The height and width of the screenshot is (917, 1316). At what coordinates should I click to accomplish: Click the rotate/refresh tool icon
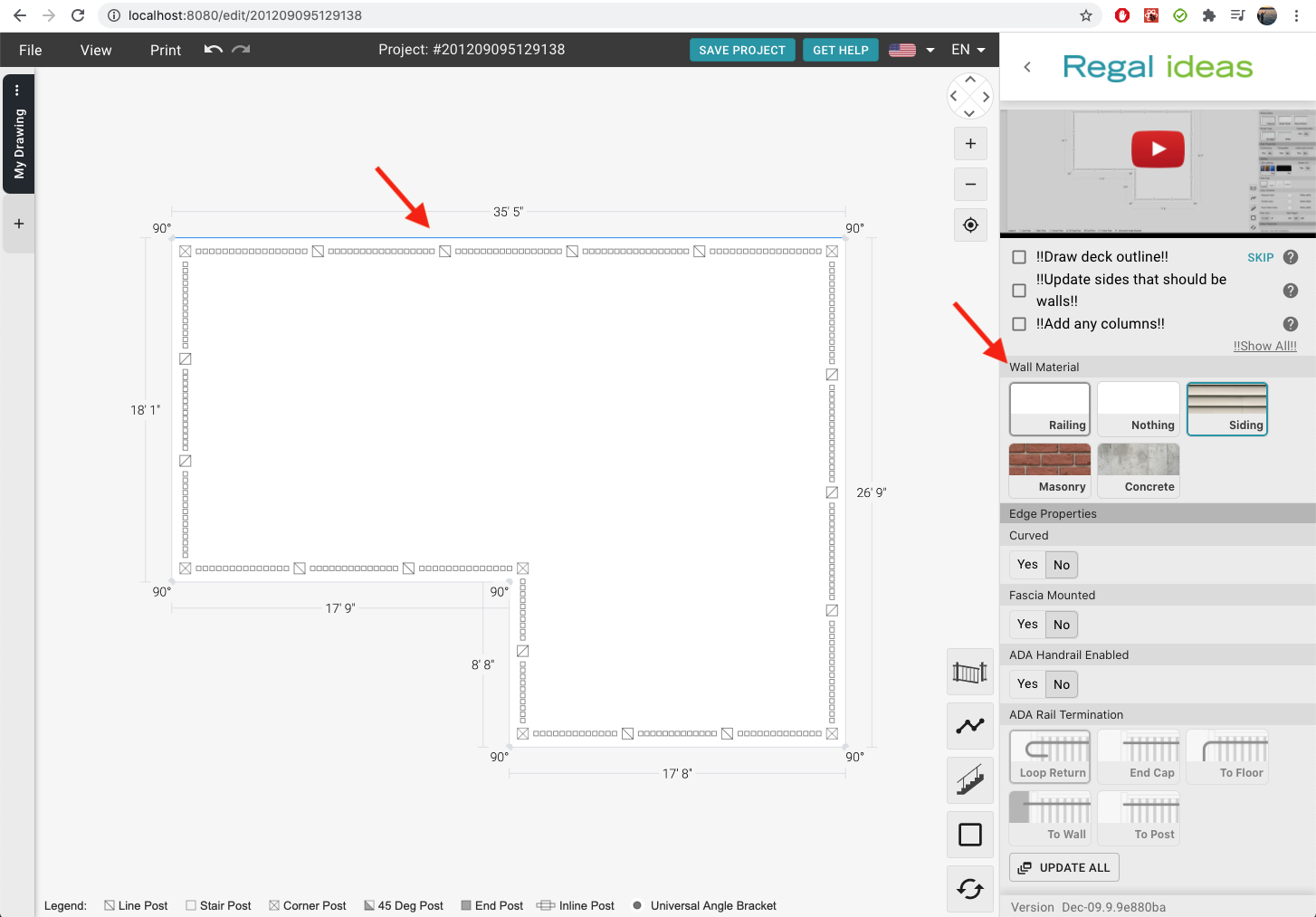point(969,889)
